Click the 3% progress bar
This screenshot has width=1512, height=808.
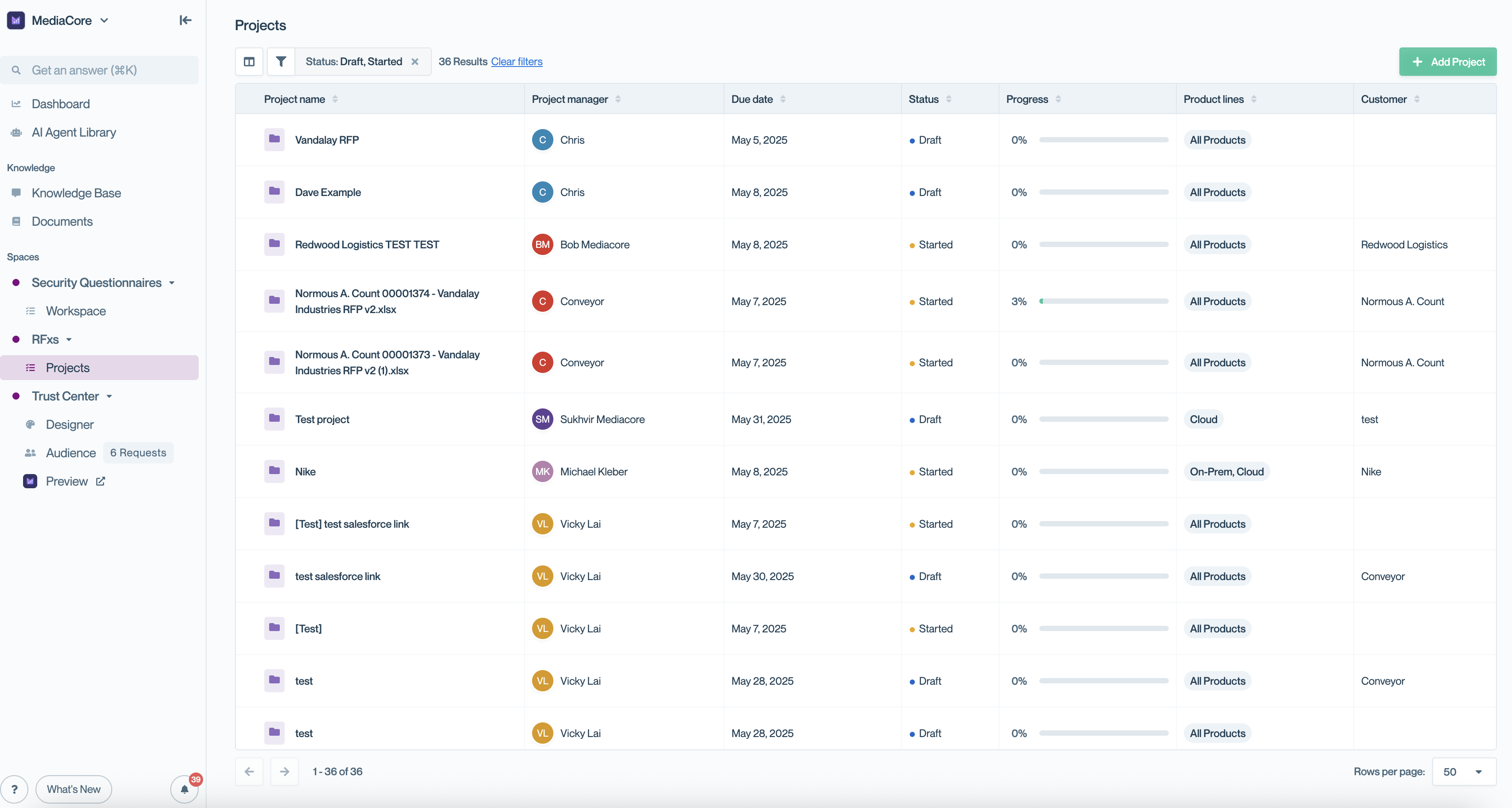[x=1104, y=301]
